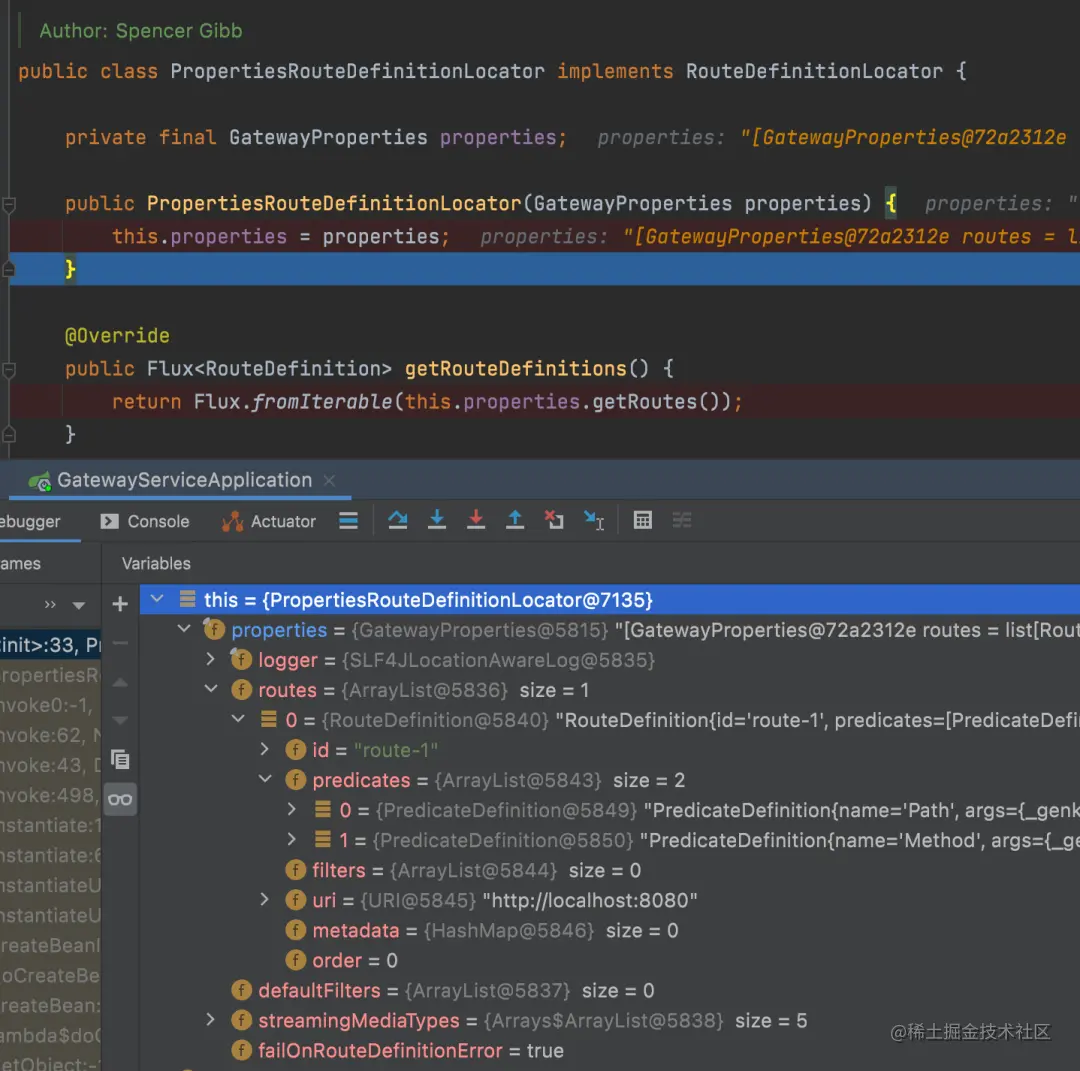The width and height of the screenshot is (1080, 1071).
Task: Click the Actuator tab's icon
Action: point(232,521)
